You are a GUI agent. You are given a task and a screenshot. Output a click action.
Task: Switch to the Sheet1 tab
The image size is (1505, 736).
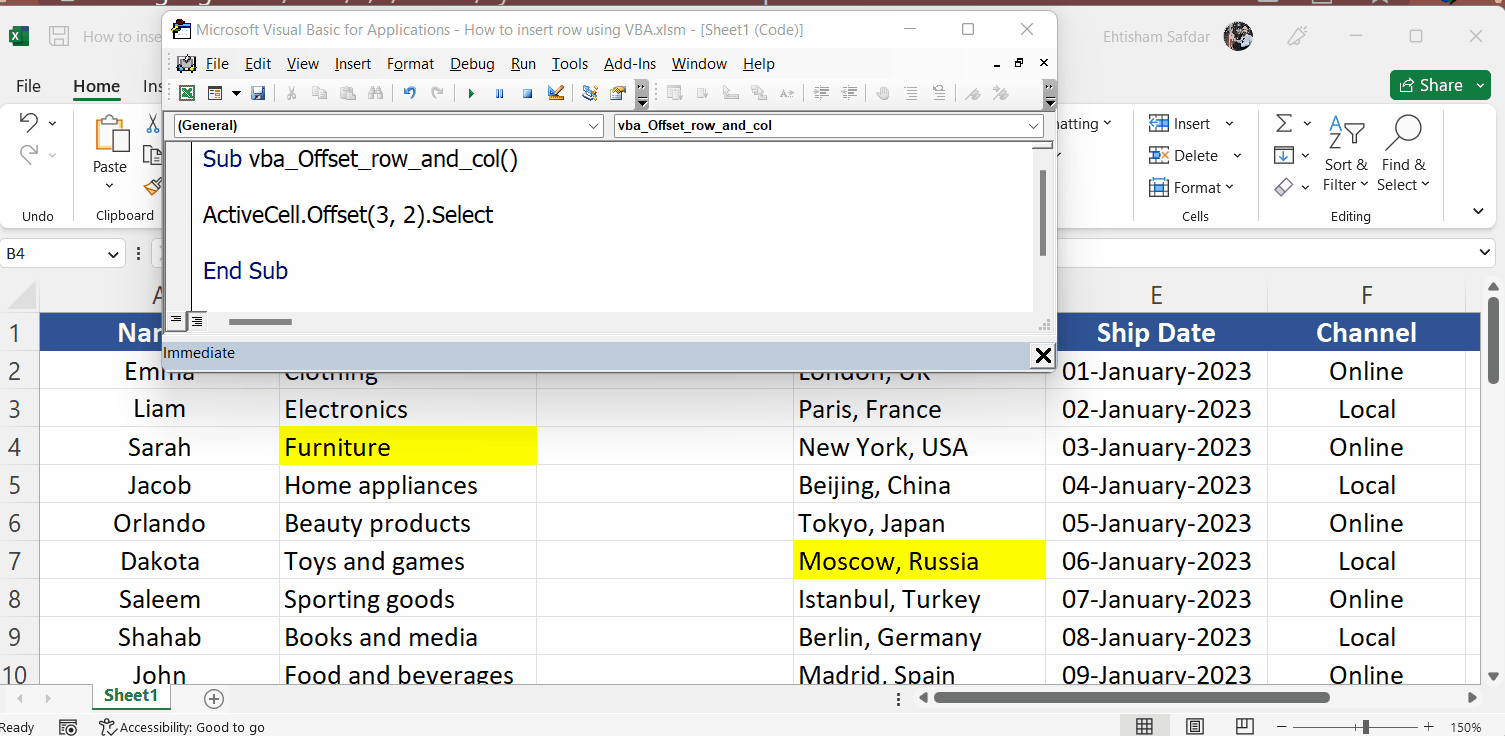coord(131,695)
